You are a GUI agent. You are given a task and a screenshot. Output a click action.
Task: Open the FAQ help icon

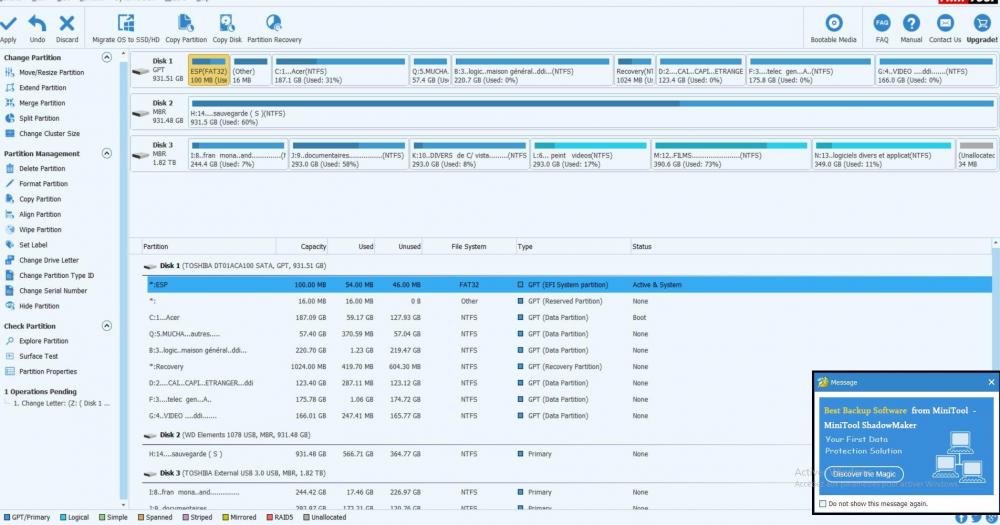pos(882,24)
